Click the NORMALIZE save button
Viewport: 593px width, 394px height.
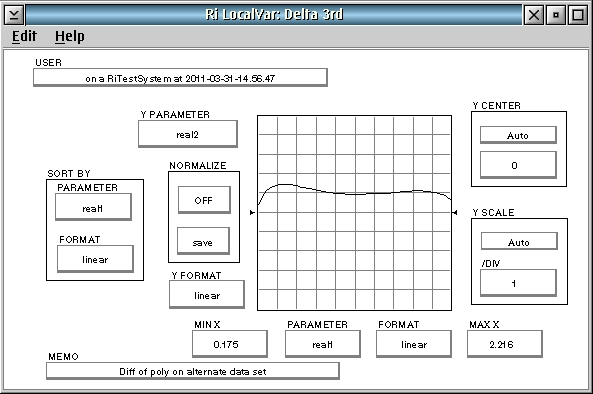203,241
